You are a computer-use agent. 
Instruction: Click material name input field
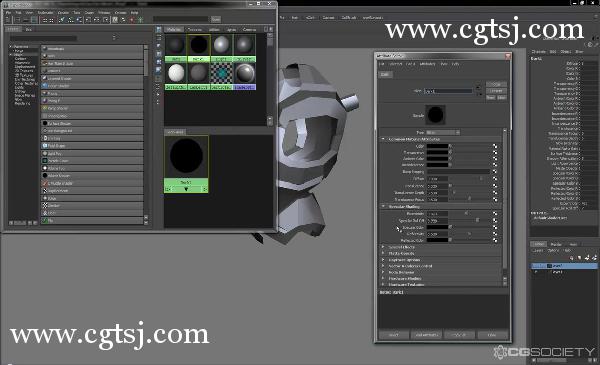[448, 91]
